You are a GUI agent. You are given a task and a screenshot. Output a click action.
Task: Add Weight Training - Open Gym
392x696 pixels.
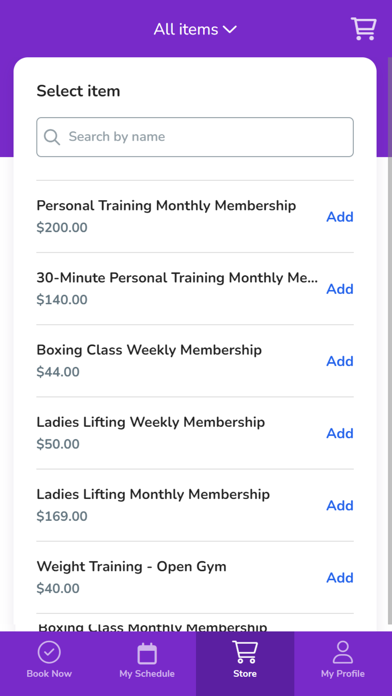340,577
